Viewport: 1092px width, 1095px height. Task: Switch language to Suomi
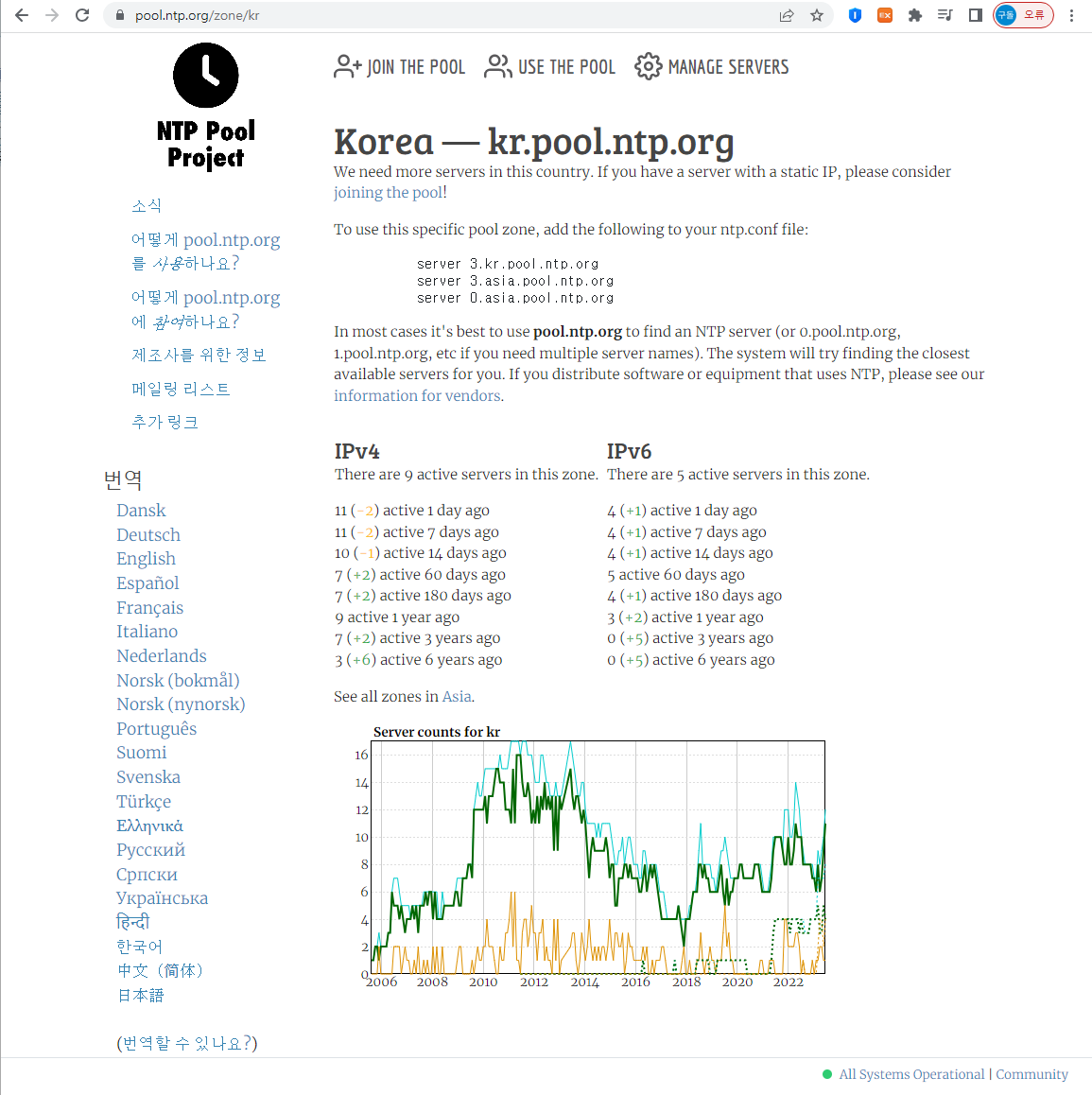pos(141,752)
